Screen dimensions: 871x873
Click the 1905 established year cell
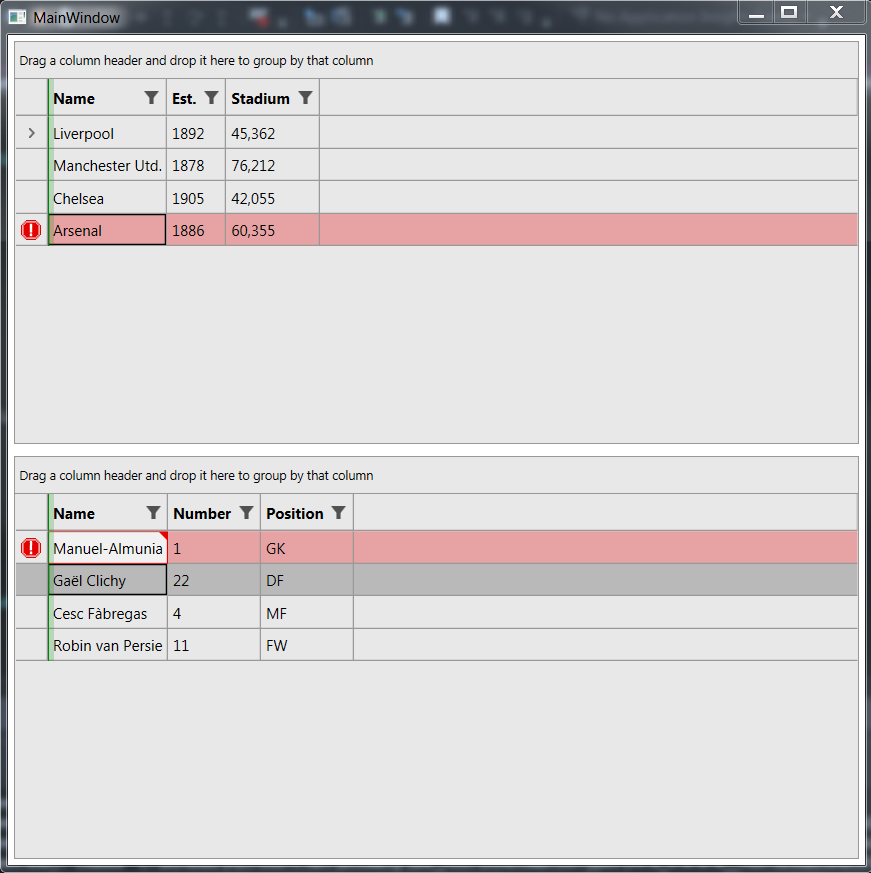[x=196, y=198]
